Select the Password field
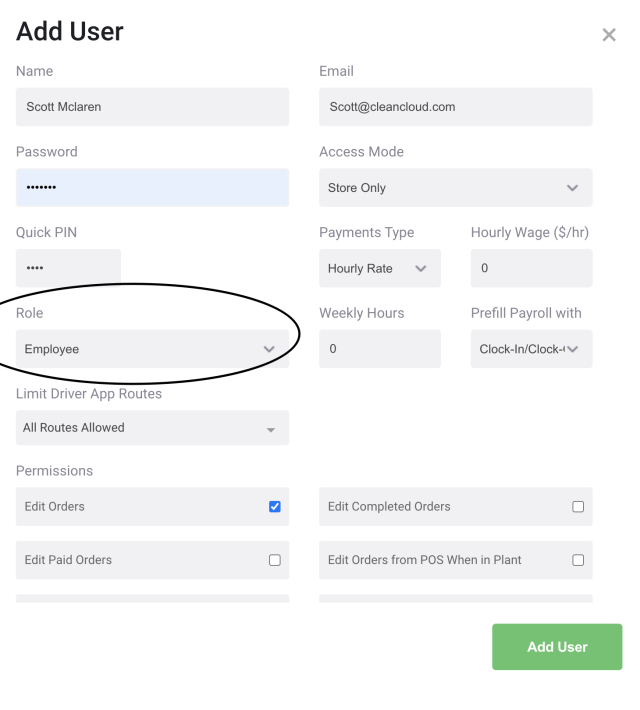The height and width of the screenshot is (710, 640). (152, 188)
